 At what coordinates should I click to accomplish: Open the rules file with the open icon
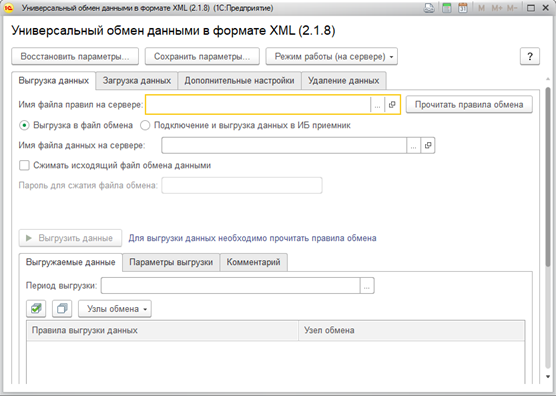[x=392, y=105]
